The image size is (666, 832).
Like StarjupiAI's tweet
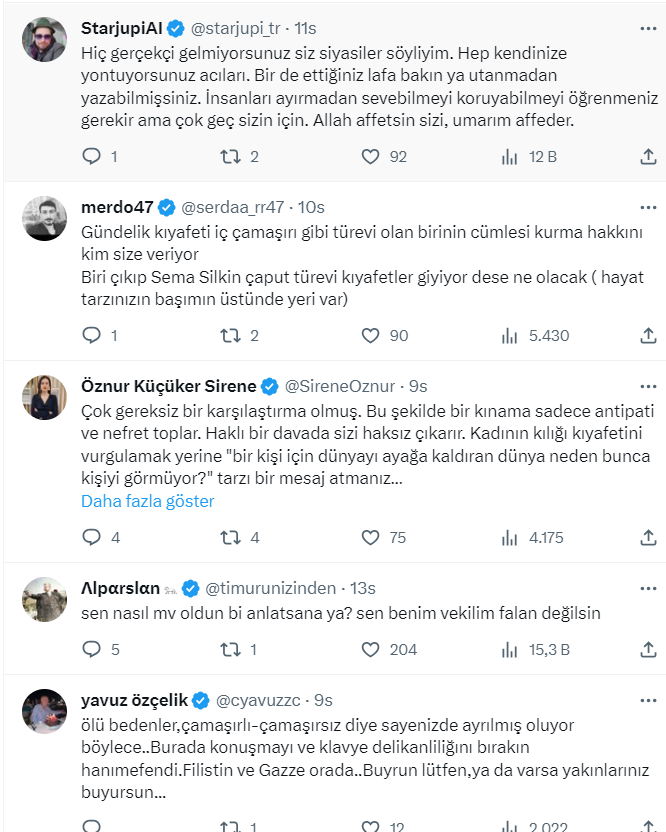(371, 156)
